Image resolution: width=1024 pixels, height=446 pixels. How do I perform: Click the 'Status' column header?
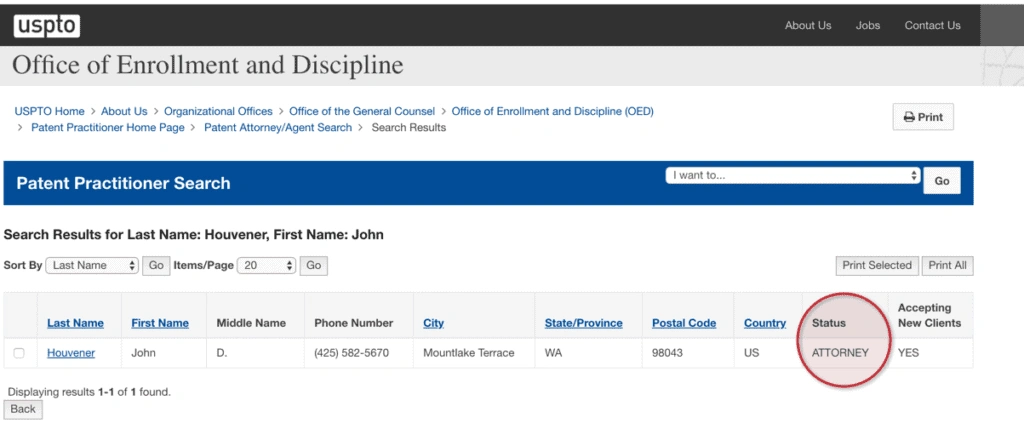(829, 323)
